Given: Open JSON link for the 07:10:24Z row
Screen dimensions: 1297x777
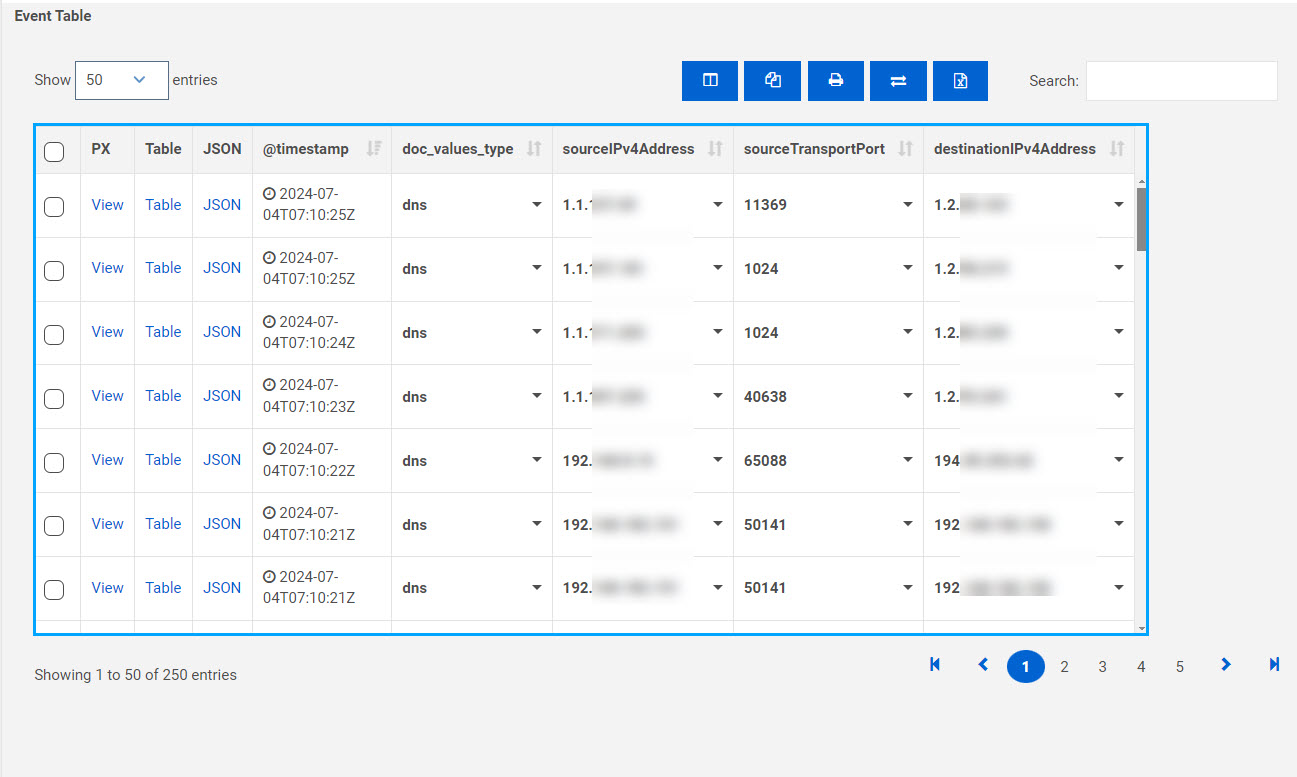Looking at the screenshot, I should click(x=222, y=332).
